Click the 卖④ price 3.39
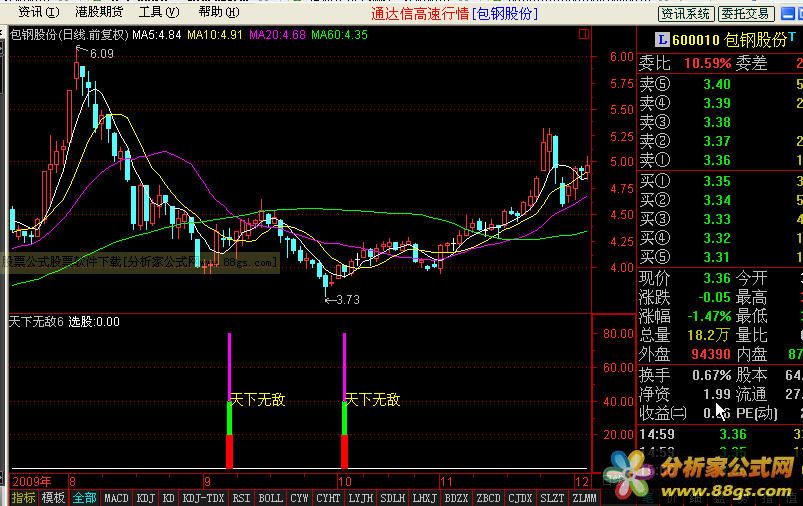This screenshot has height=506, width=803. [717, 103]
